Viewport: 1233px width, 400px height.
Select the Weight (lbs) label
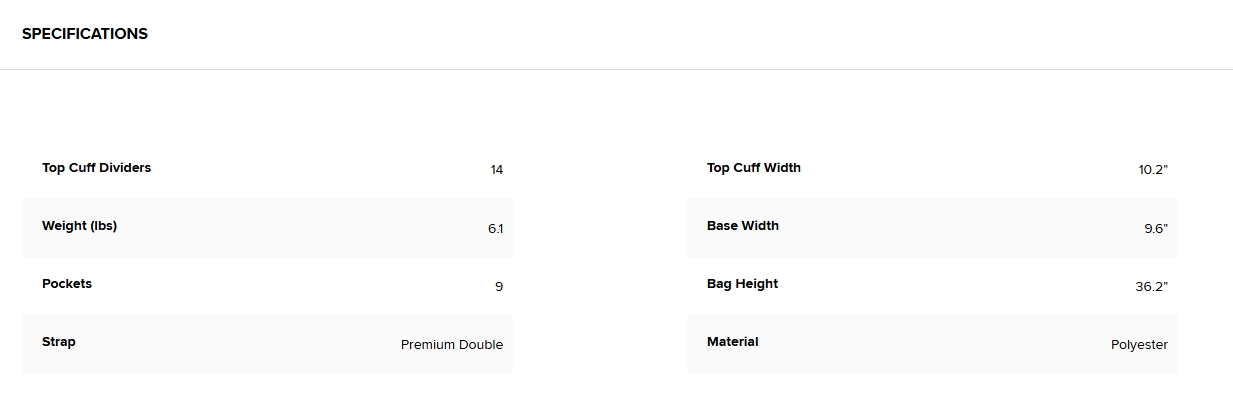pyautogui.click(x=79, y=226)
